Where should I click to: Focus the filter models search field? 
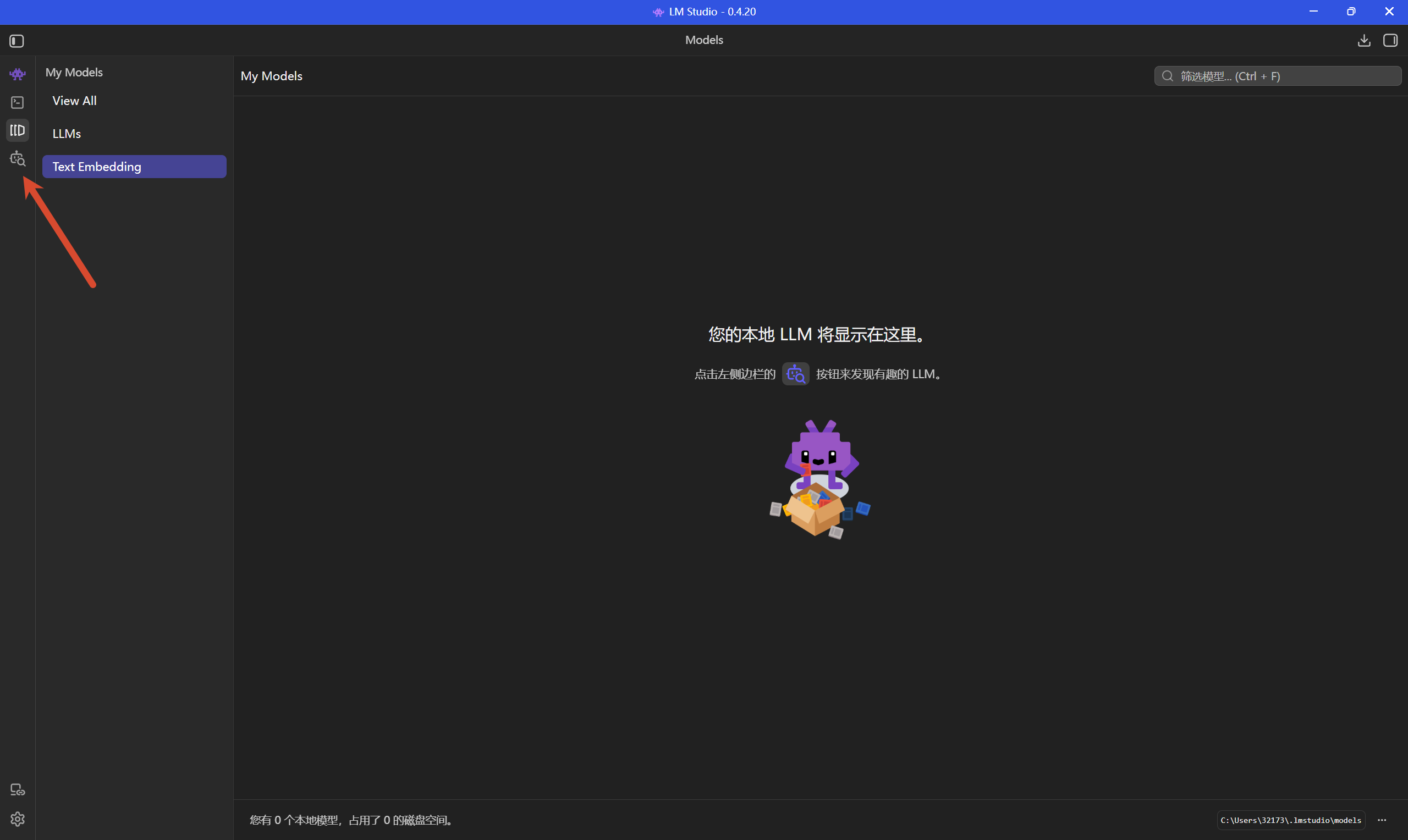tap(1278, 76)
